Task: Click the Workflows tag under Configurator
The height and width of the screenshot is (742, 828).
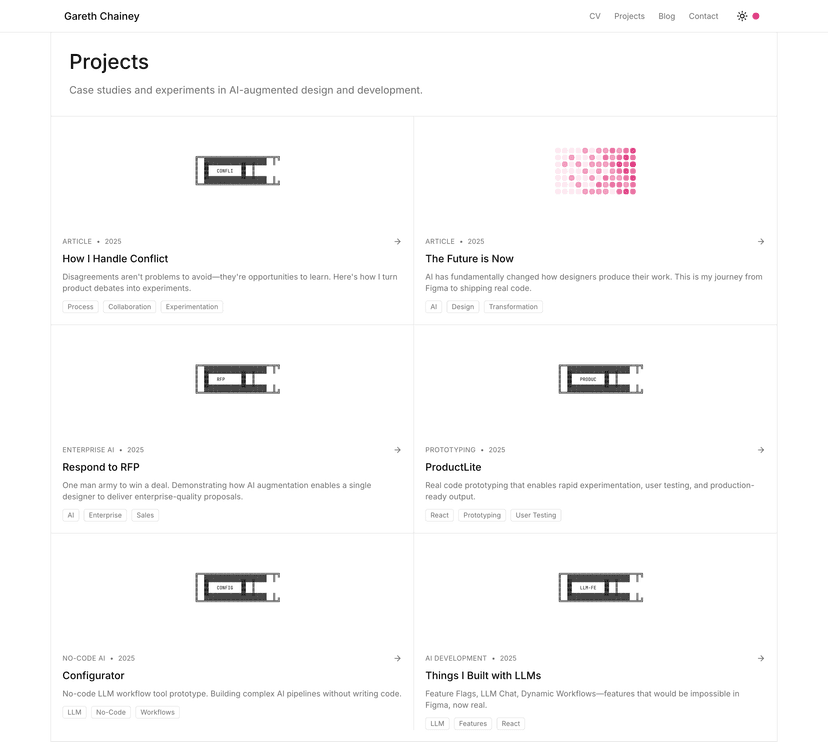Action: [x=157, y=712]
